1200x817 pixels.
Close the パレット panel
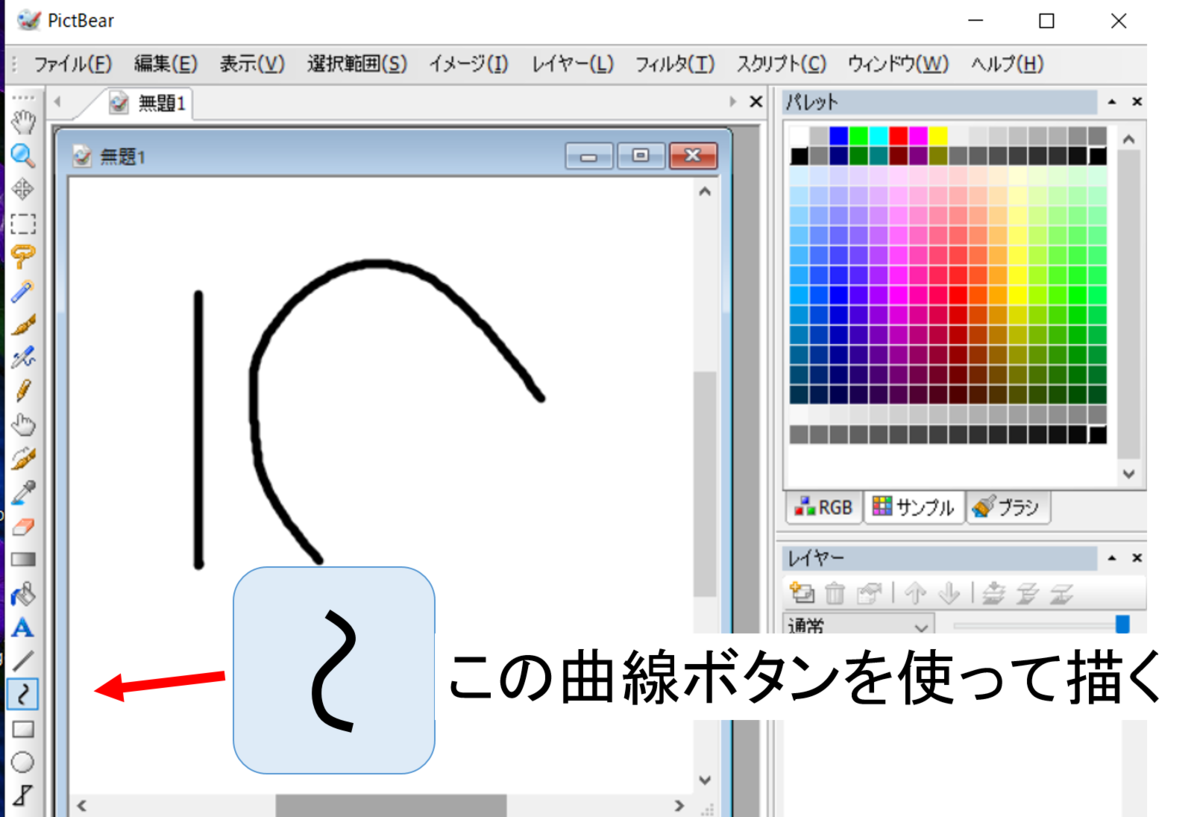point(1137,102)
